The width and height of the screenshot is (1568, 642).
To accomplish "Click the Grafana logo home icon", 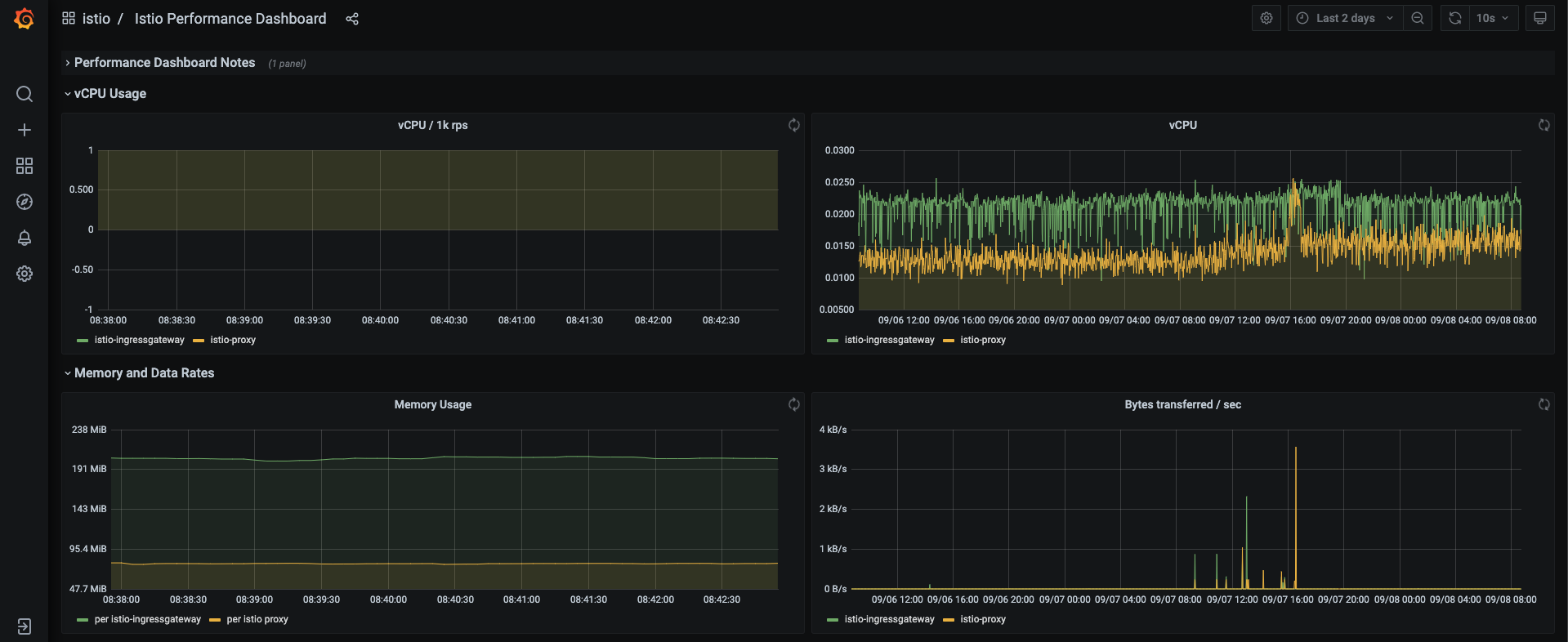I will click(25, 18).
